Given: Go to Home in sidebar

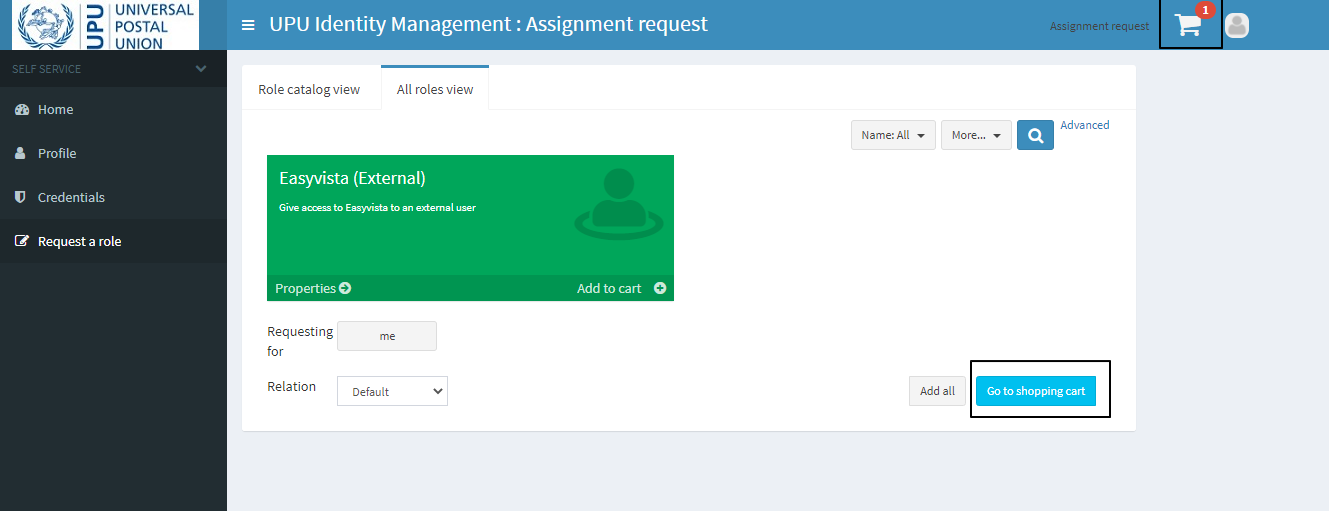Looking at the screenshot, I should click(x=113, y=109).
